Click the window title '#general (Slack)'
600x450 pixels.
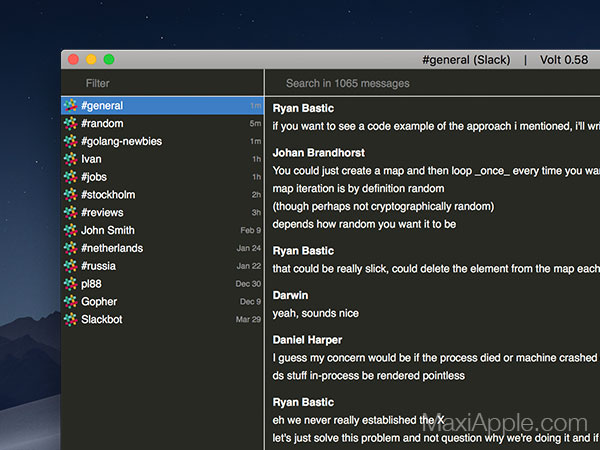tap(466, 60)
